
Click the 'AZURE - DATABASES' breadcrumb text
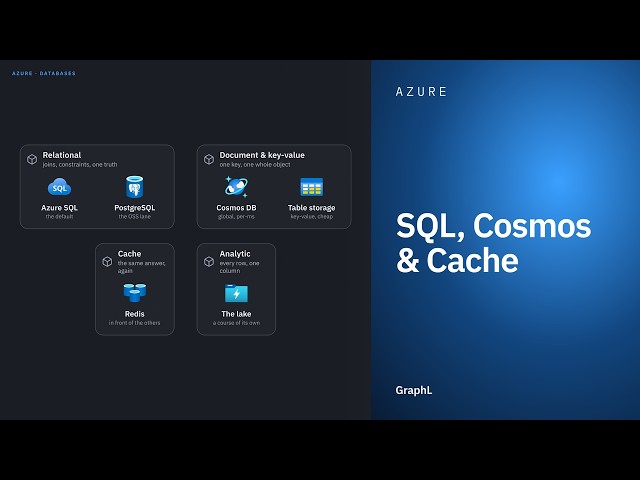(x=44, y=73)
